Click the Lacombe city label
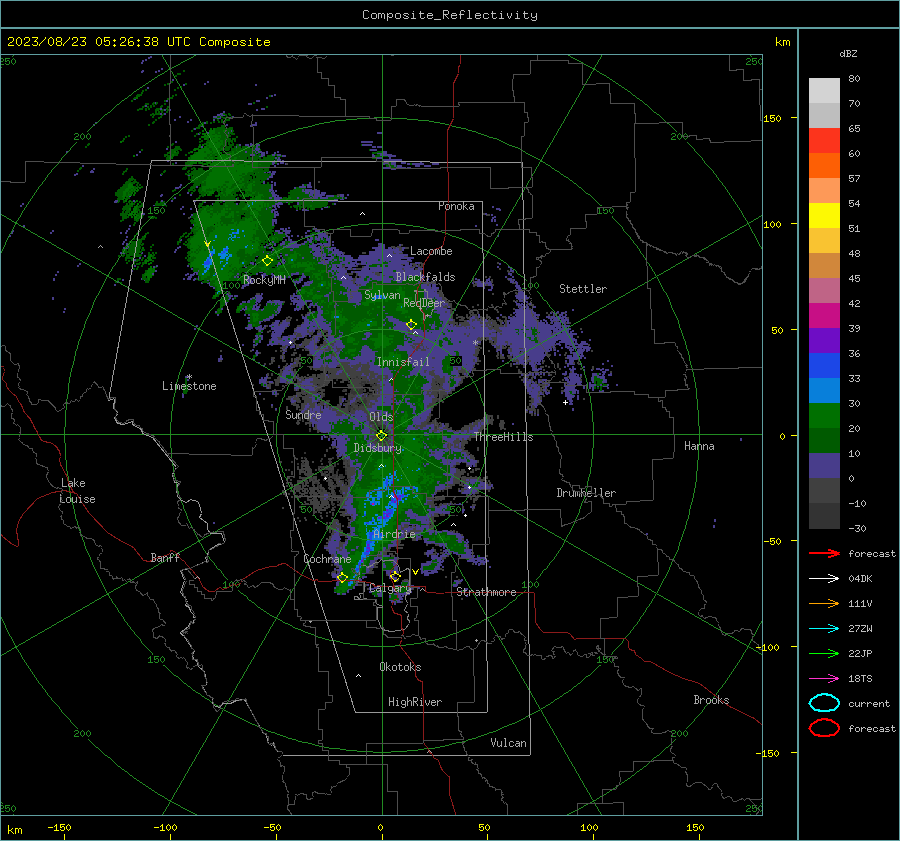This screenshot has height=841, width=900. 431,251
